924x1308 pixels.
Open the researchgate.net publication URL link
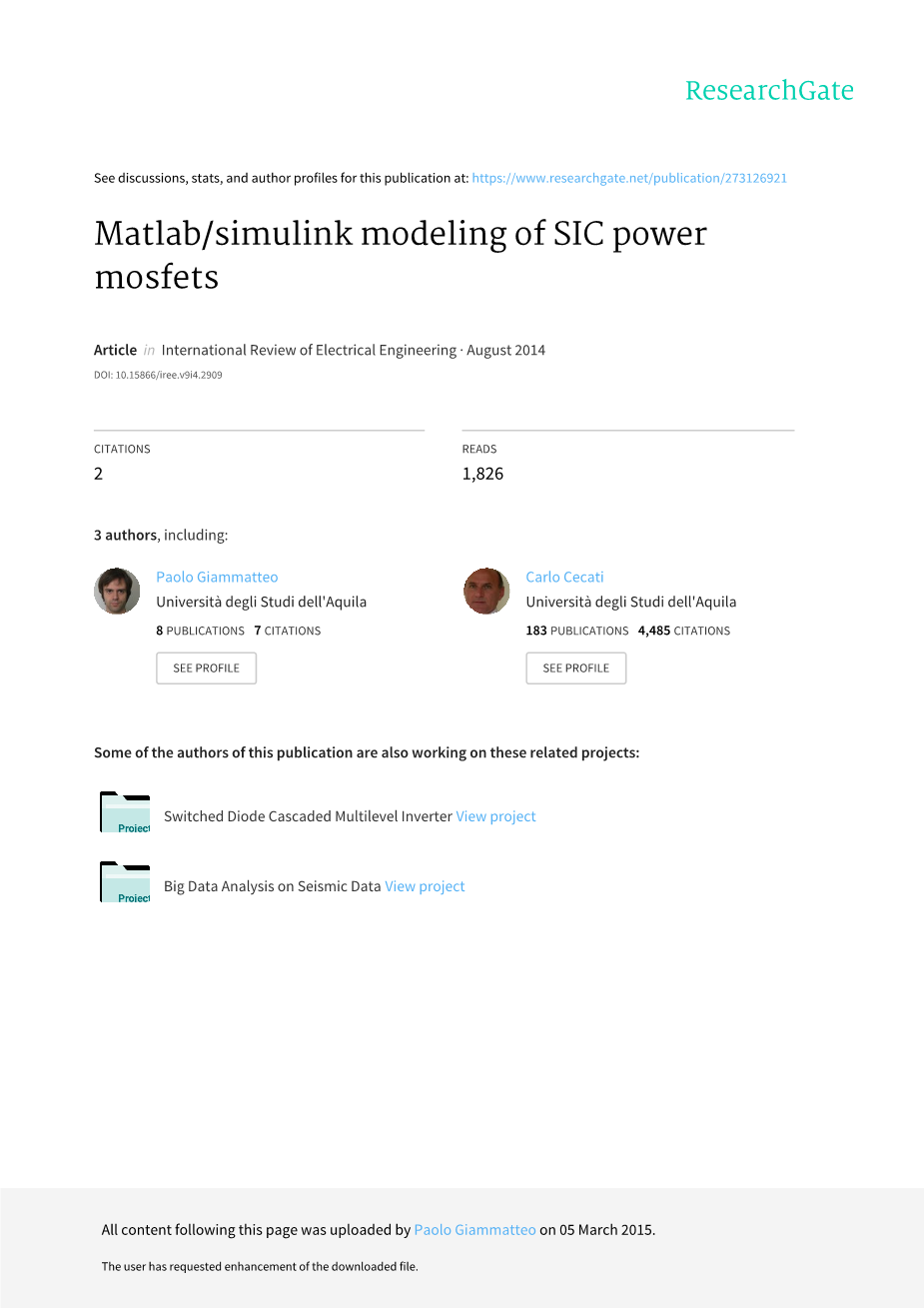click(629, 178)
